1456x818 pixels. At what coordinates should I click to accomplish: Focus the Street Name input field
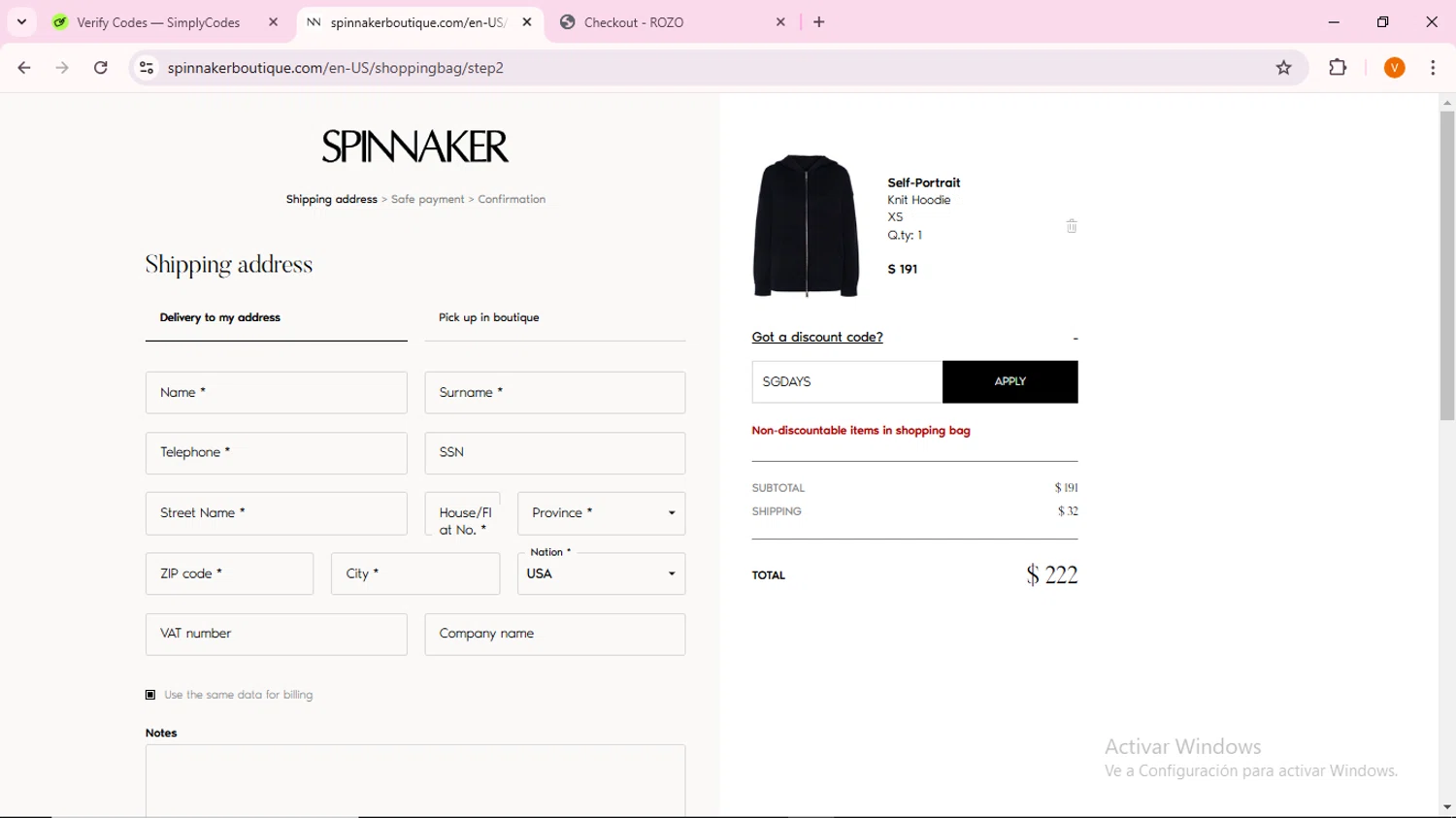click(x=277, y=513)
